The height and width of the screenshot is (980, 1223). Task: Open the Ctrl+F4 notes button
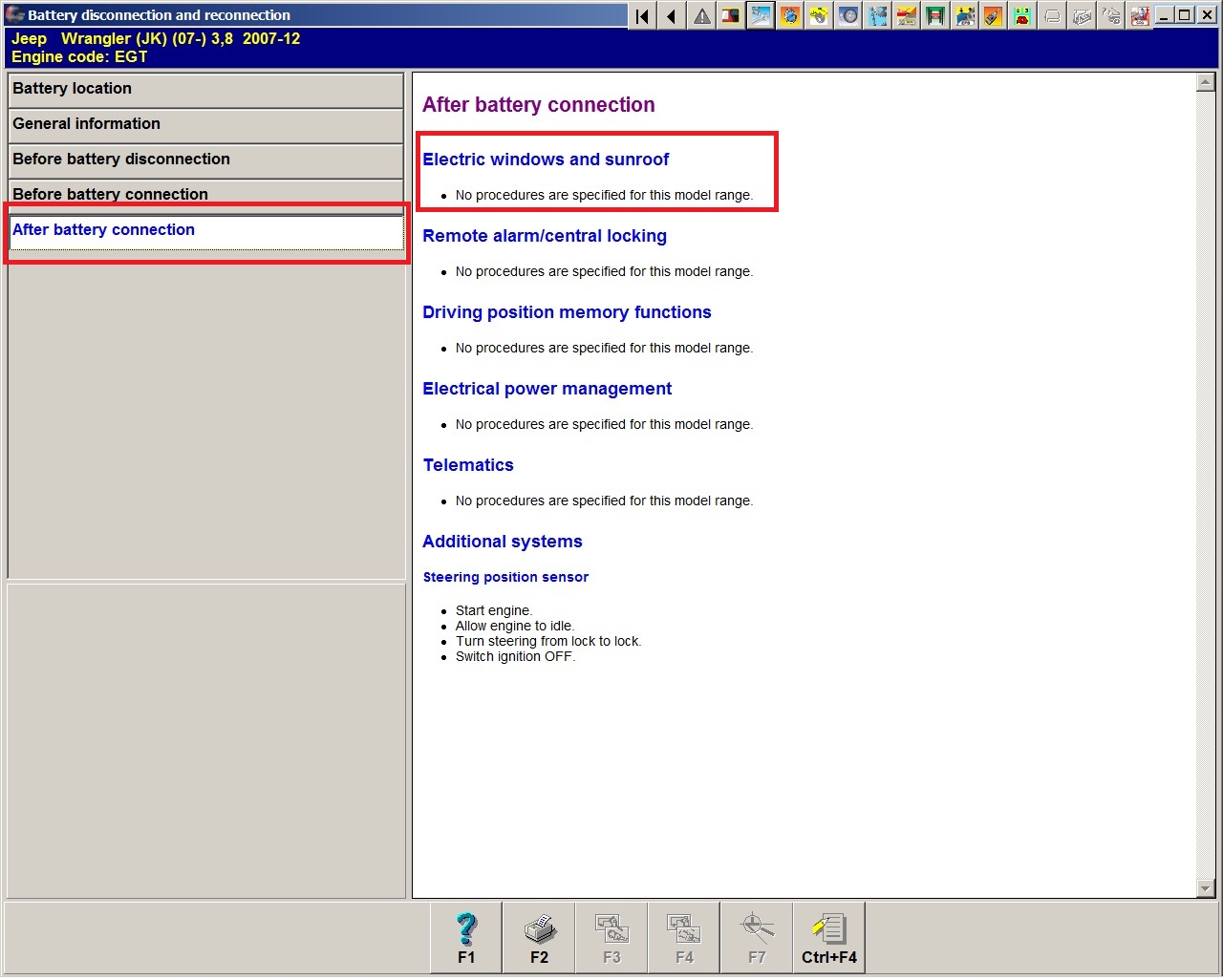pyautogui.click(x=828, y=938)
